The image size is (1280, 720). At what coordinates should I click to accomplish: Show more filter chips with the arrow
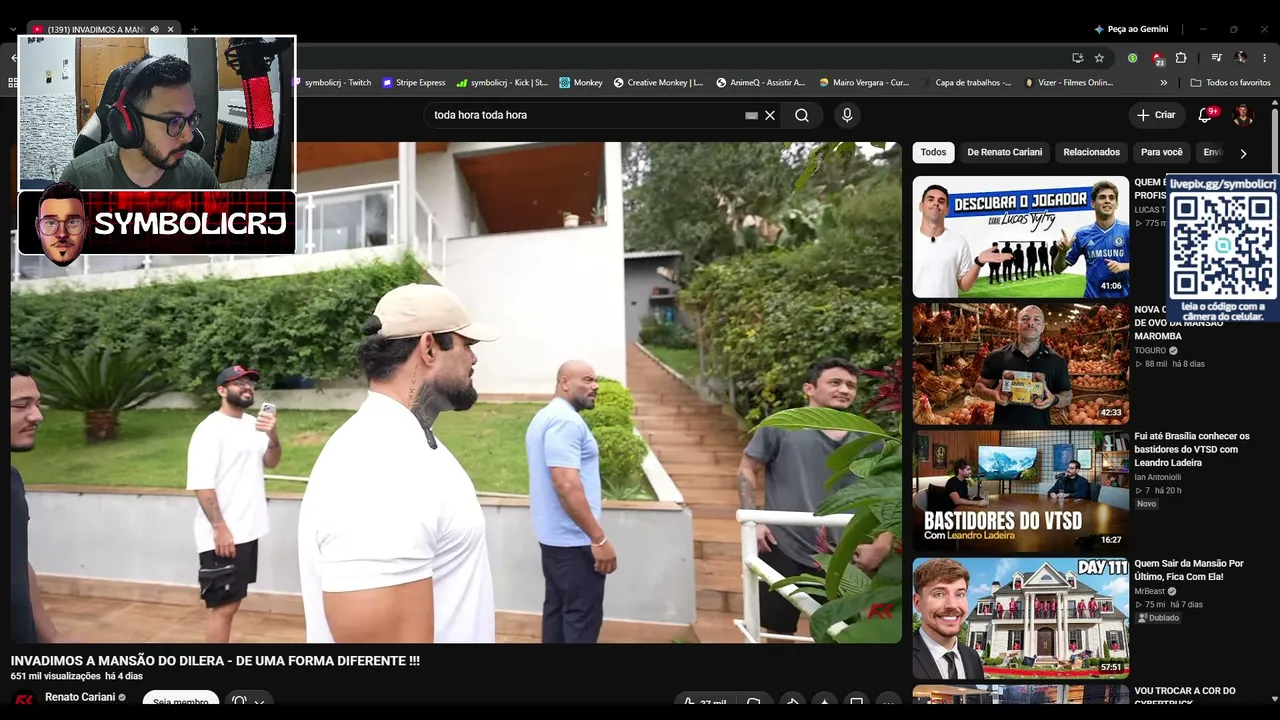[x=1243, y=154]
